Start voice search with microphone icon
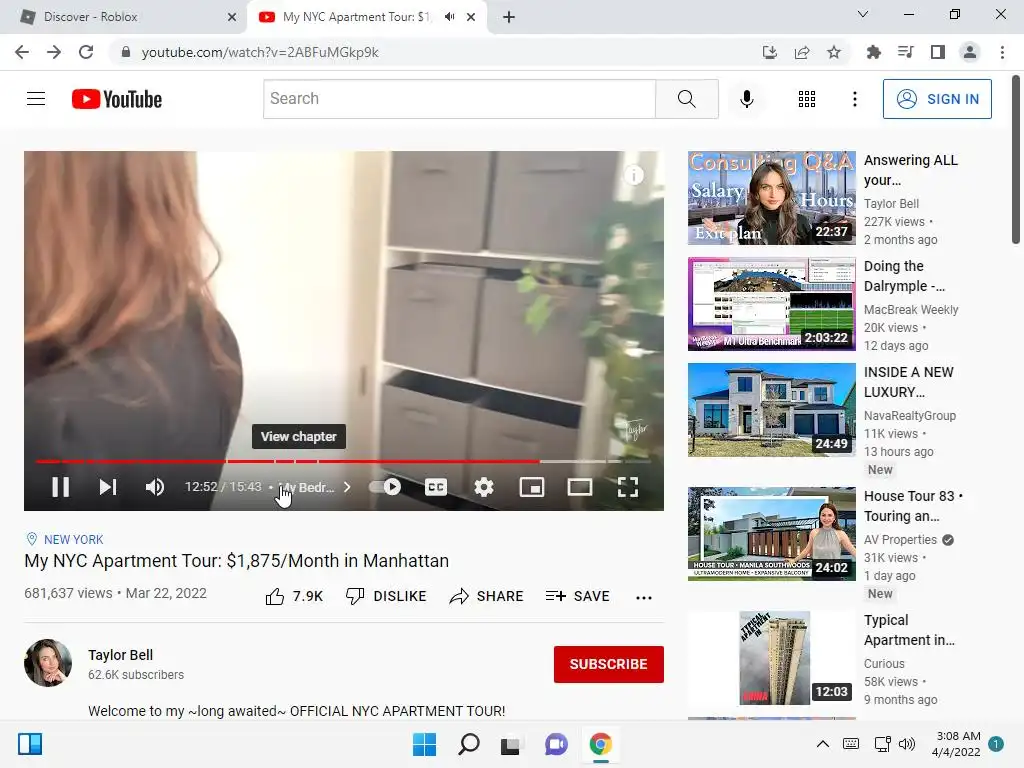 pos(747,99)
